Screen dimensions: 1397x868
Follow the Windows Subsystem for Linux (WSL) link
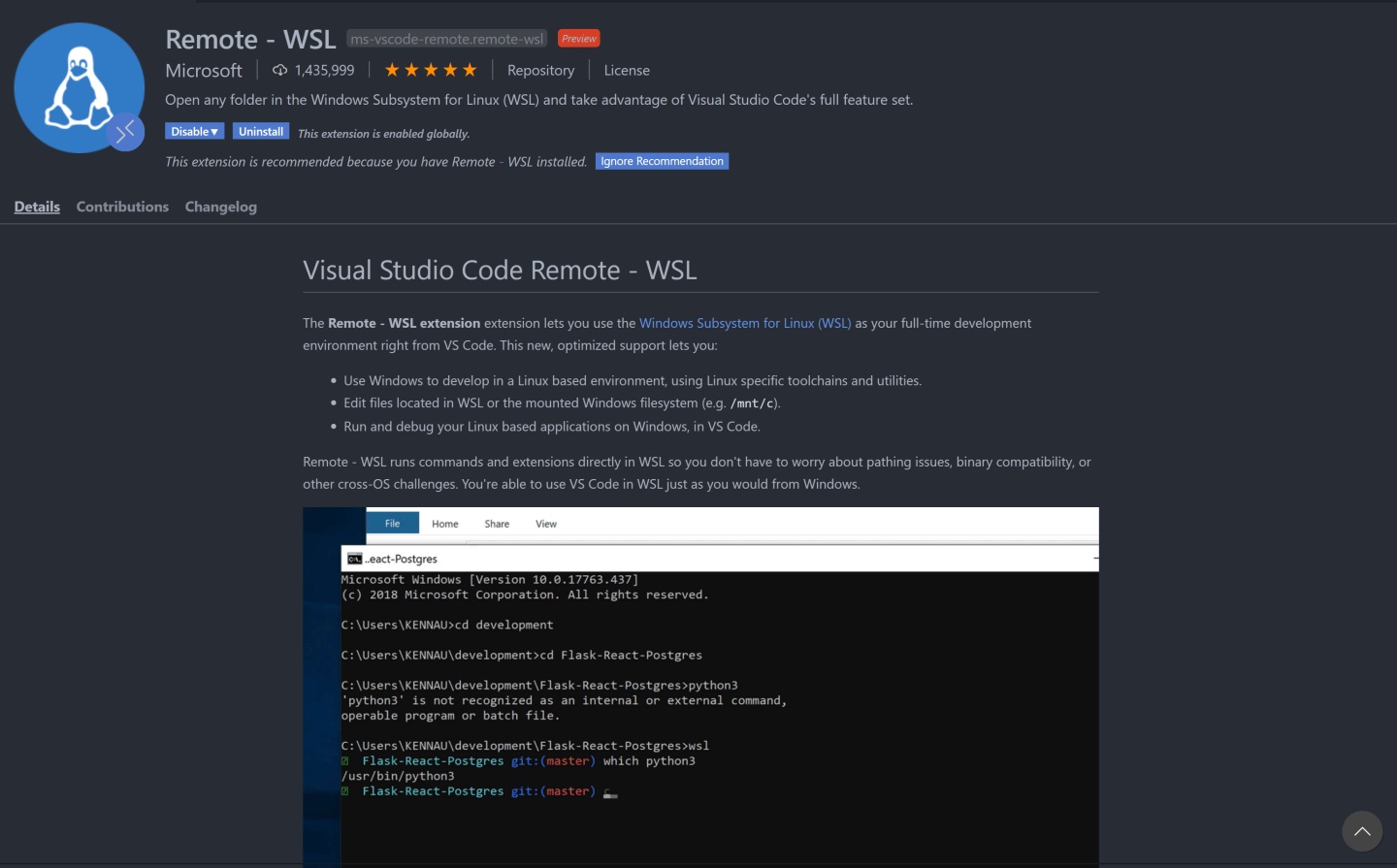click(745, 323)
